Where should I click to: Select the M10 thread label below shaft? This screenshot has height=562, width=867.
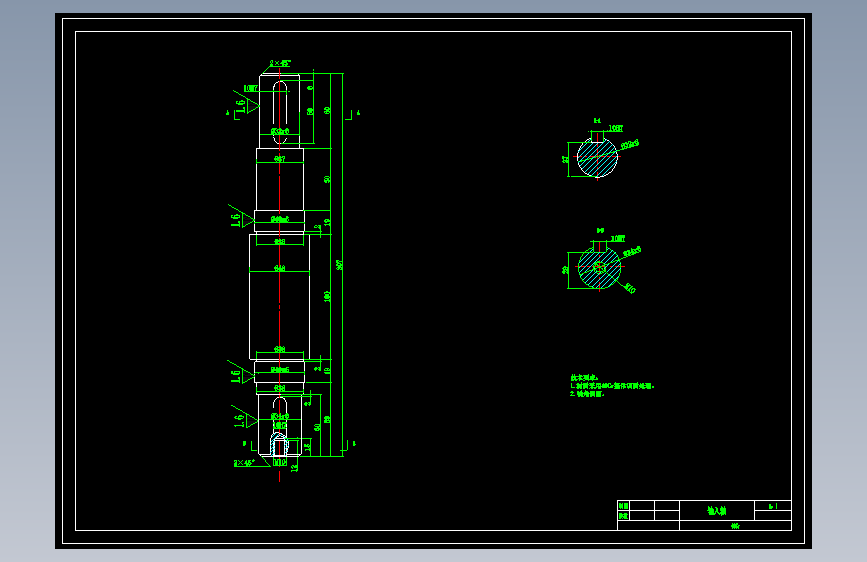click(280, 462)
